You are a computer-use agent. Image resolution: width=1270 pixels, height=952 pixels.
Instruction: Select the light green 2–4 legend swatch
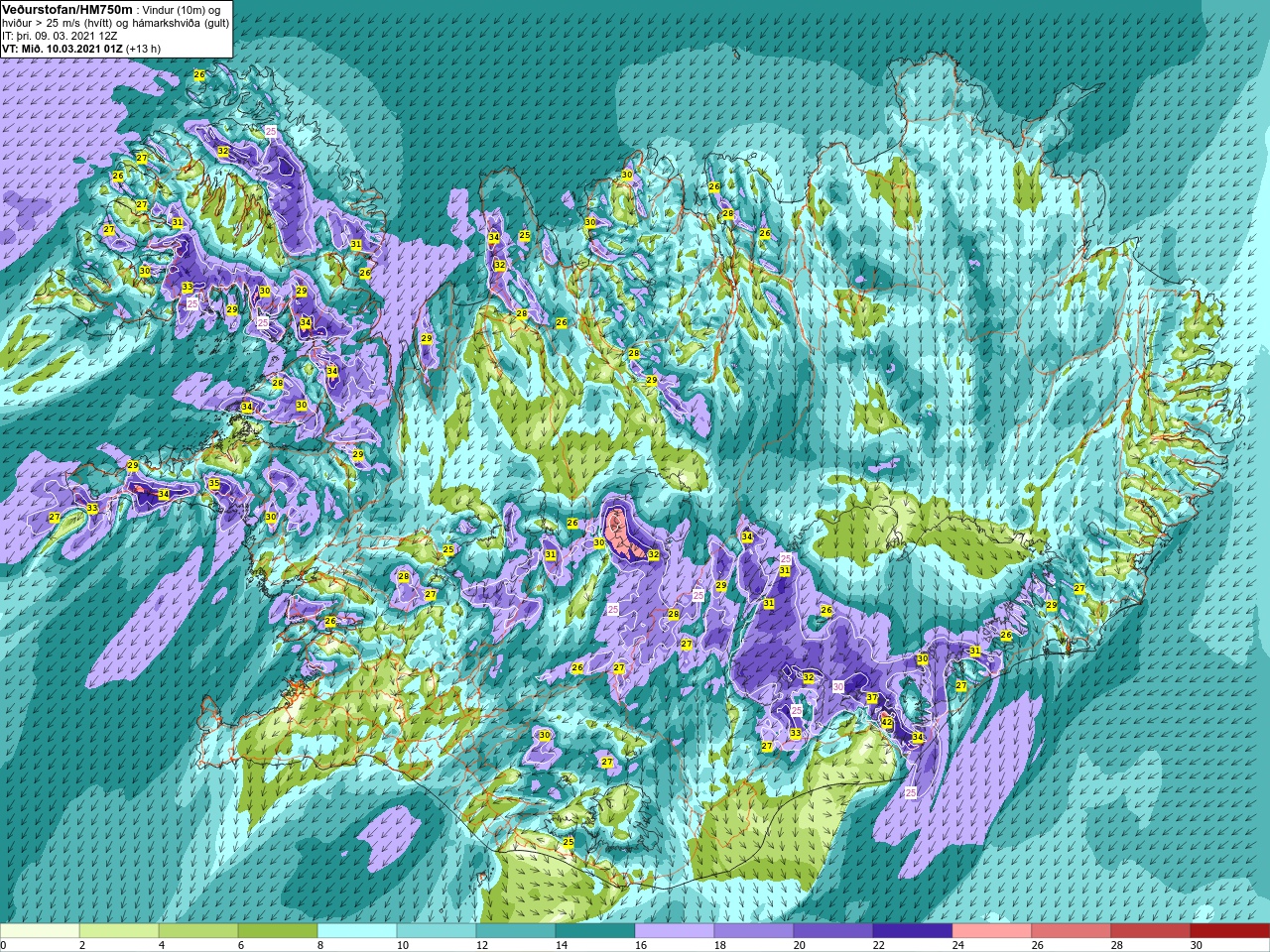tap(119, 931)
